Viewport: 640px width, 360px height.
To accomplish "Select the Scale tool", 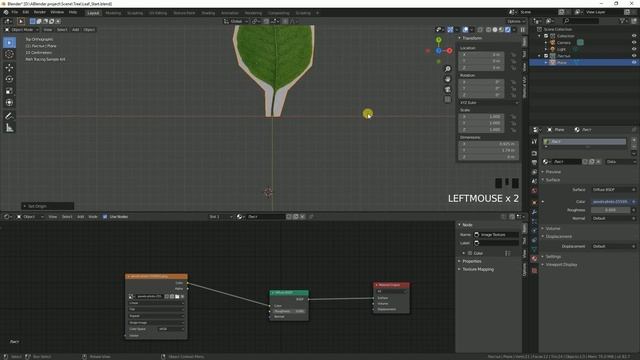I will click(x=9, y=91).
